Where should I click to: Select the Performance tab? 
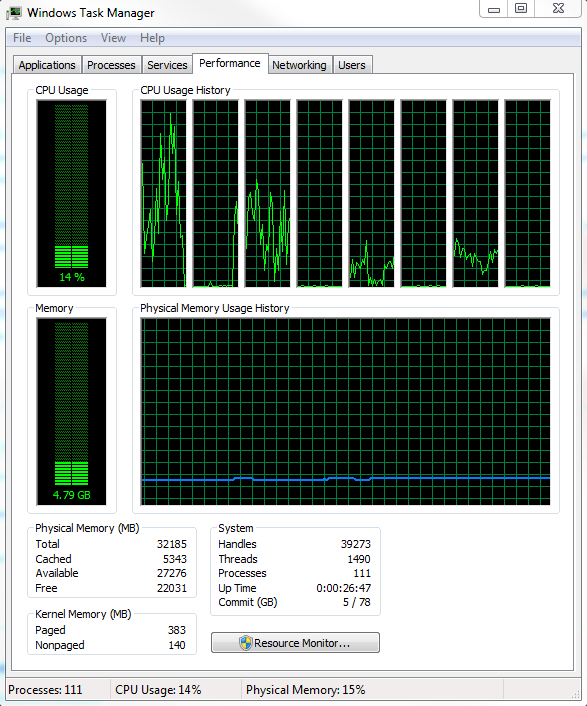click(230, 63)
